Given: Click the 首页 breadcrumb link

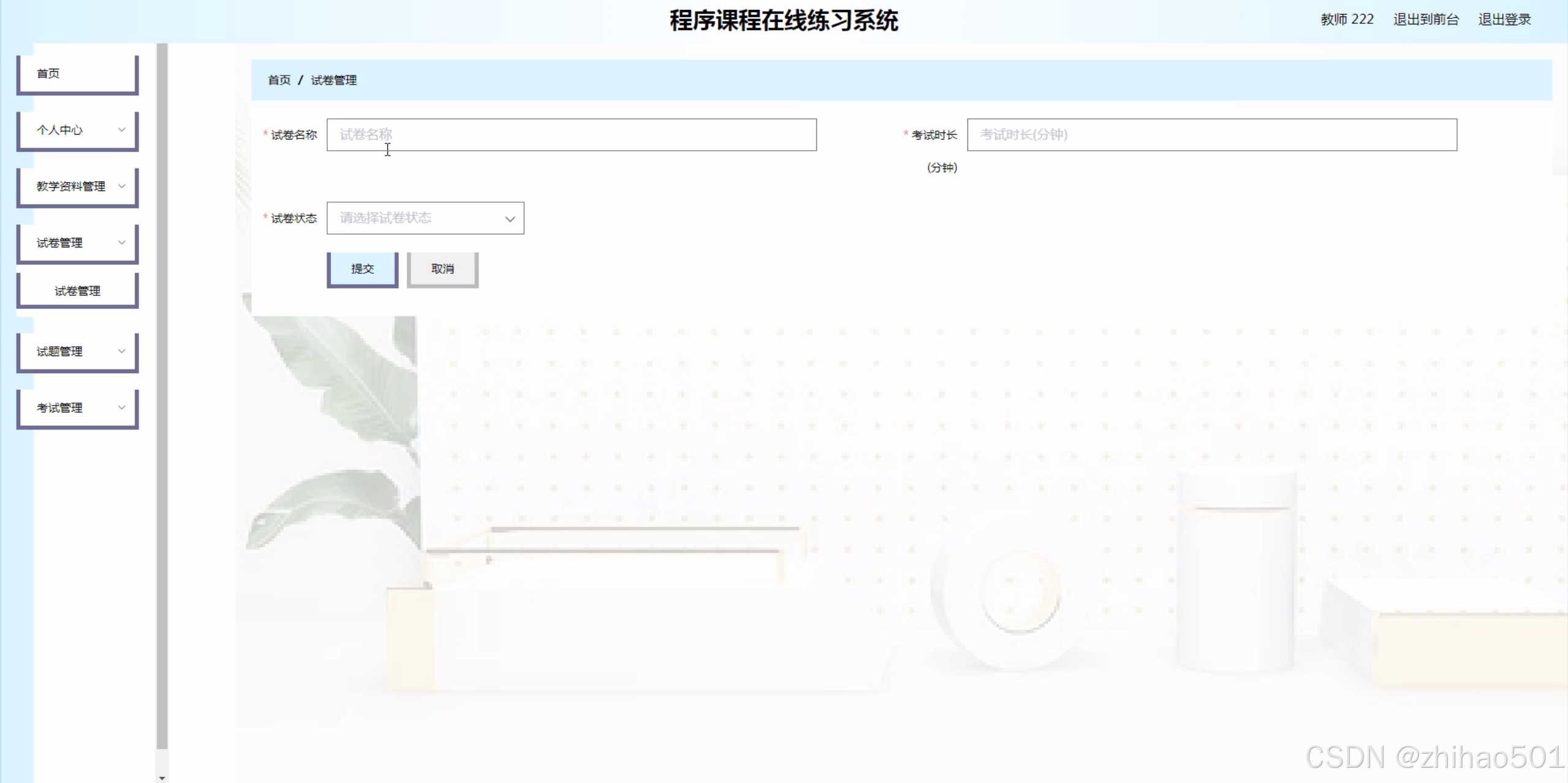Looking at the screenshot, I should [x=279, y=80].
